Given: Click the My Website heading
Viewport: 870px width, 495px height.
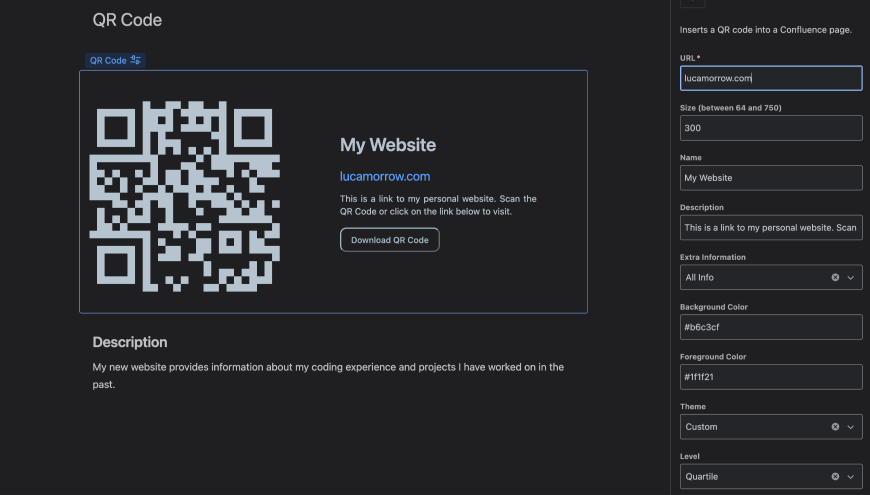Looking at the screenshot, I should (388, 145).
